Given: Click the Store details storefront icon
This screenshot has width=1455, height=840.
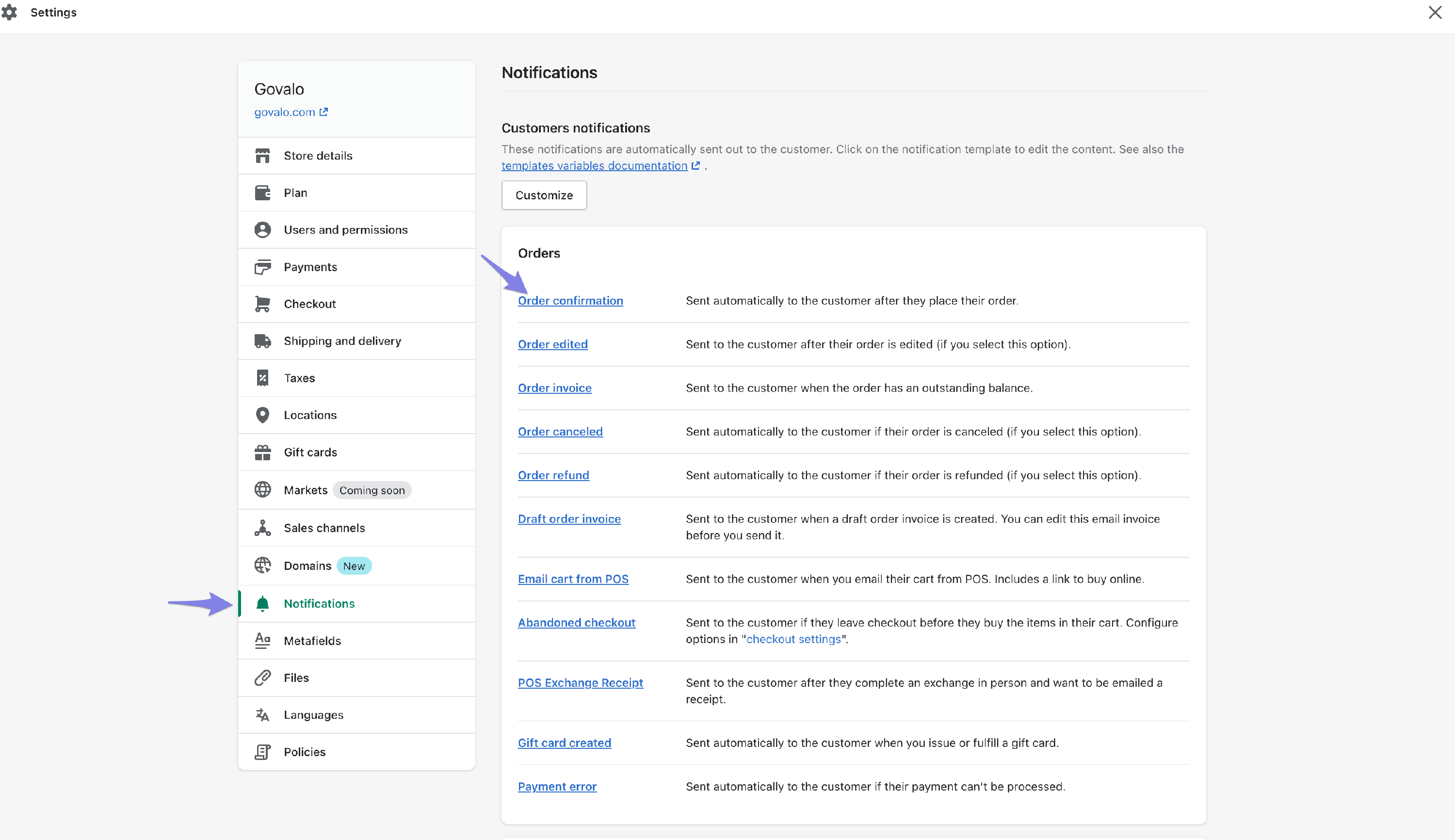Looking at the screenshot, I should coord(262,156).
